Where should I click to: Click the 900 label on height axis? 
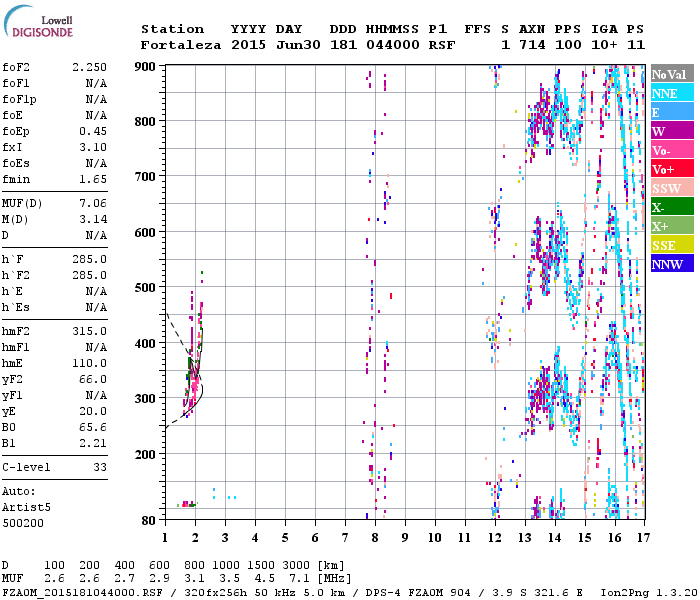coord(147,67)
